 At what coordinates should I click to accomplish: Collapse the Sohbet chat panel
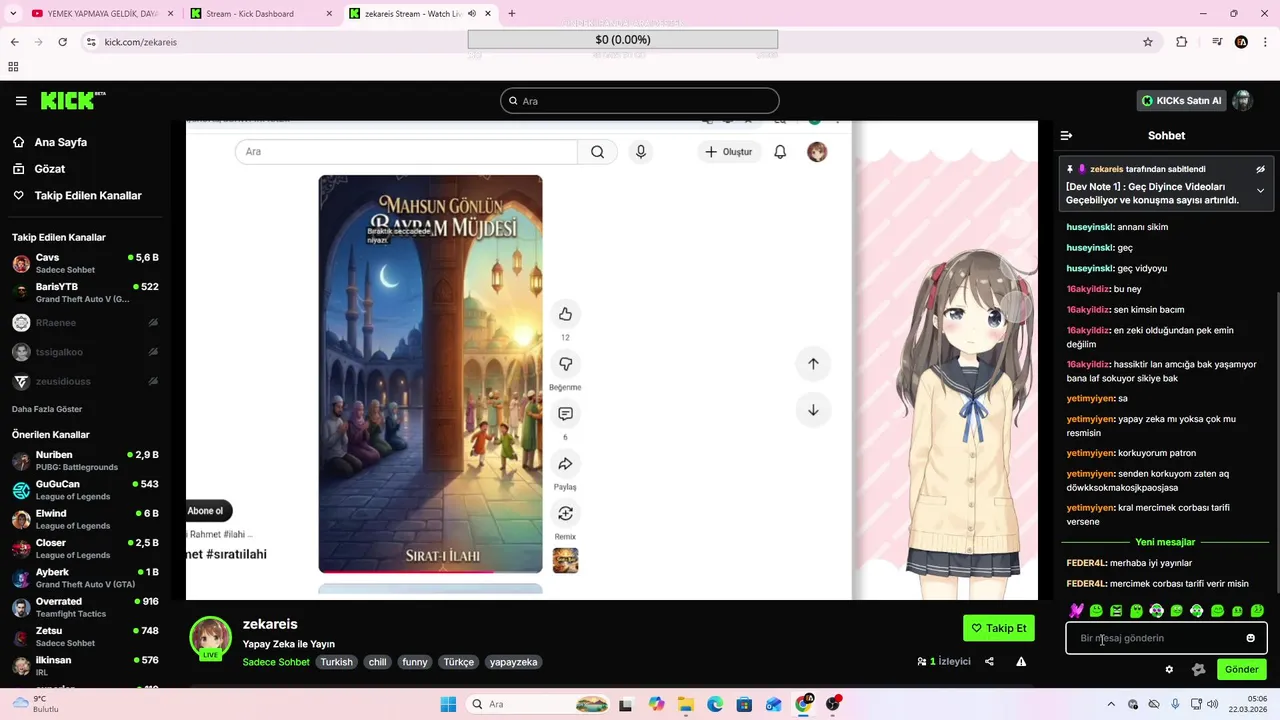(x=1066, y=135)
